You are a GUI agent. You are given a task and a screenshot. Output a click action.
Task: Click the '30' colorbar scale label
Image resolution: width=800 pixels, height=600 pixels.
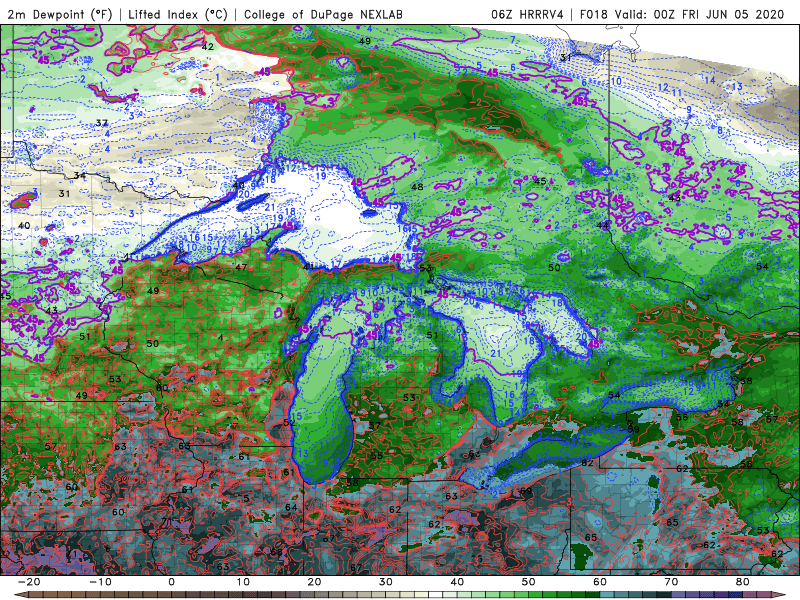386,582
